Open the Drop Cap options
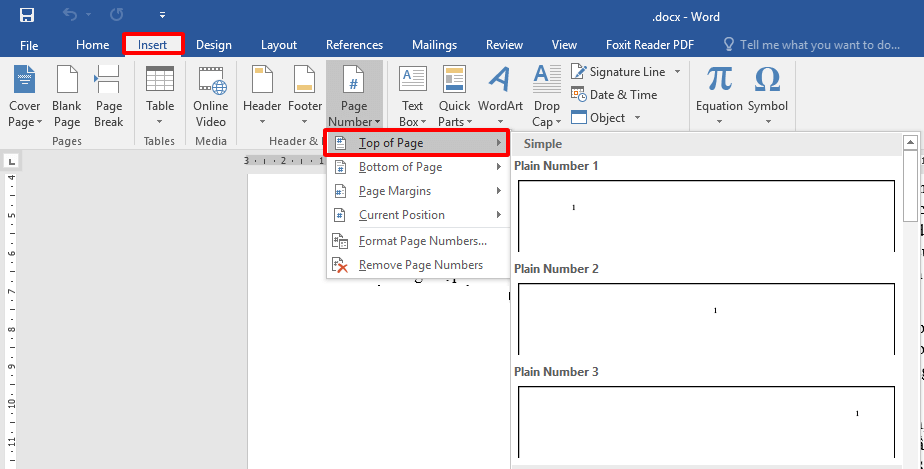 (547, 97)
